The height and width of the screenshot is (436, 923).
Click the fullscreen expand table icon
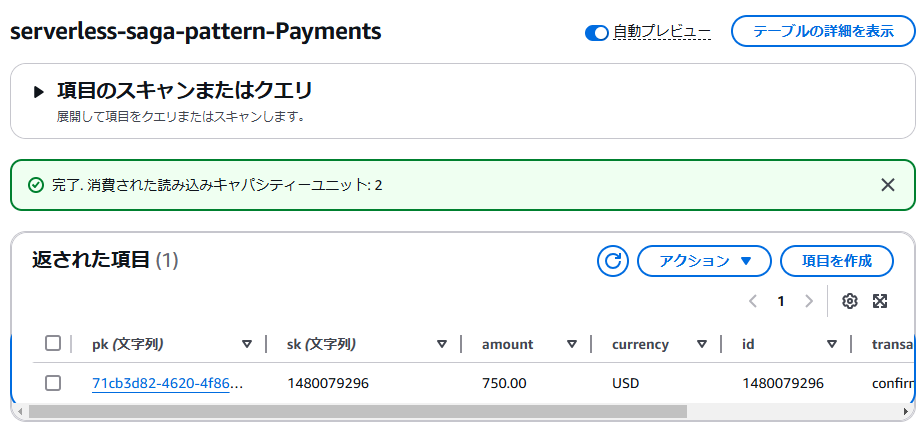click(x=880, y=301)
